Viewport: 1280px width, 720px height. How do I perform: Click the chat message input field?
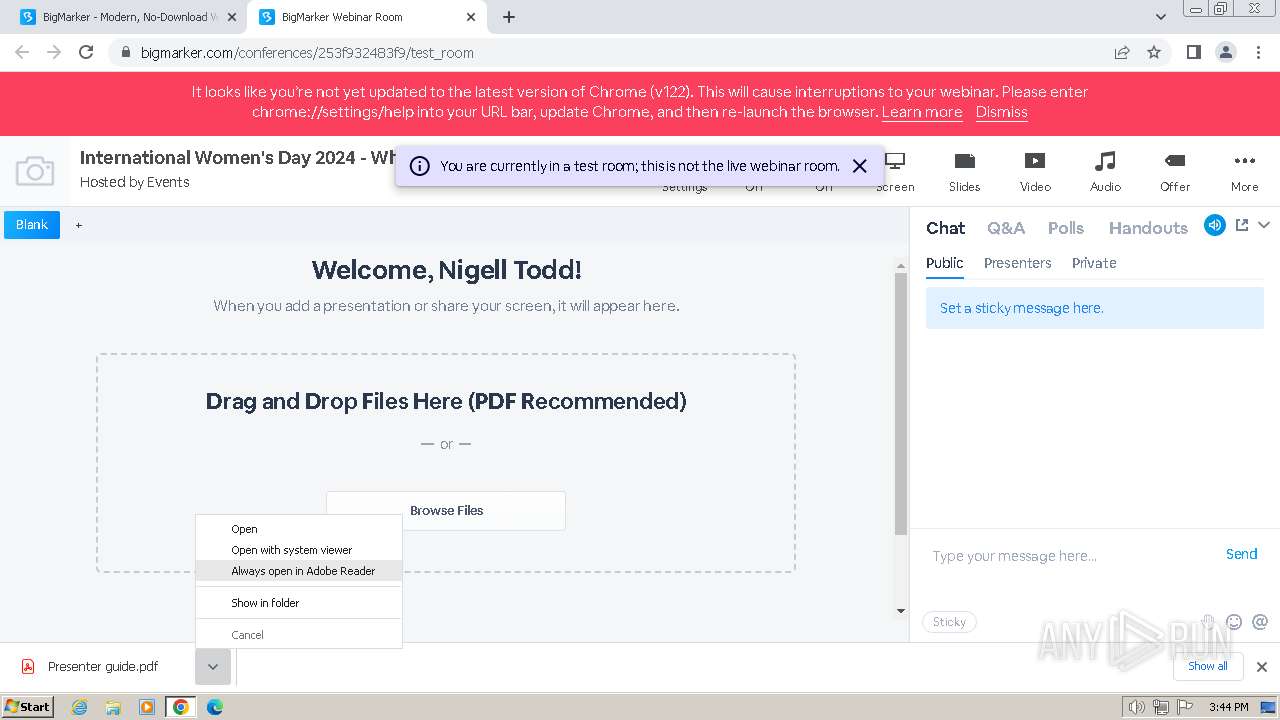pyautogui.click(x=1070, y=556)
